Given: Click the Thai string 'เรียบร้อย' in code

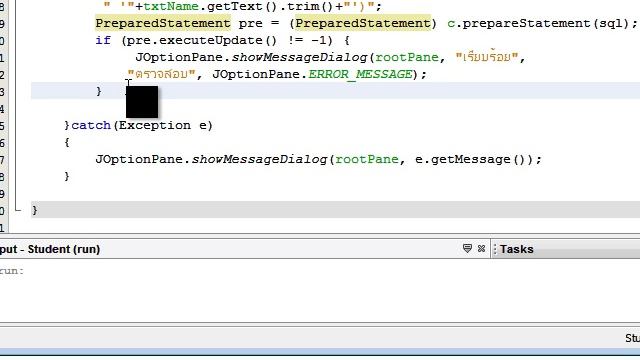Looking at the screenshot, I should pos(487,57).
